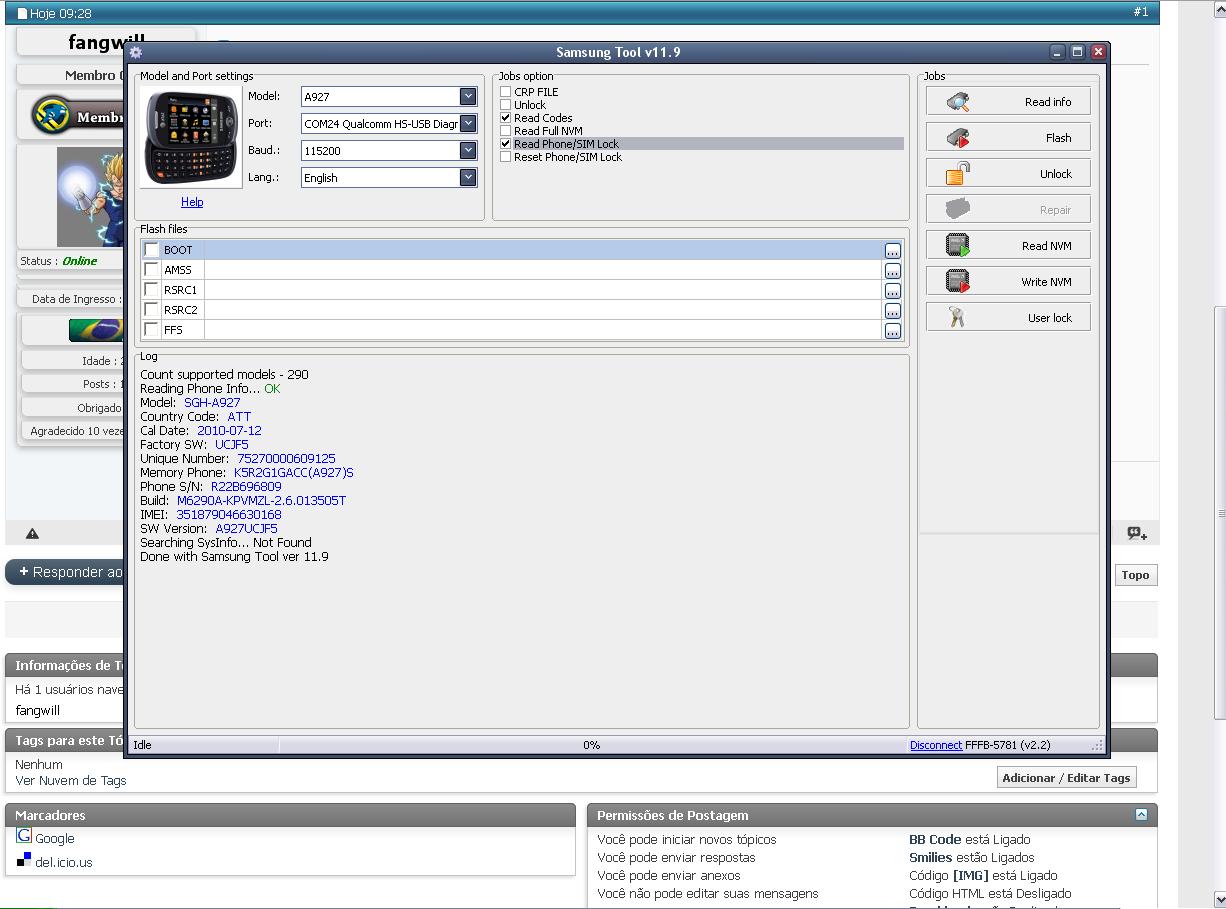Uncheck Read Phone/SIM Lock option
This screenshot has height=909, width=1226.
click(506, 144)
